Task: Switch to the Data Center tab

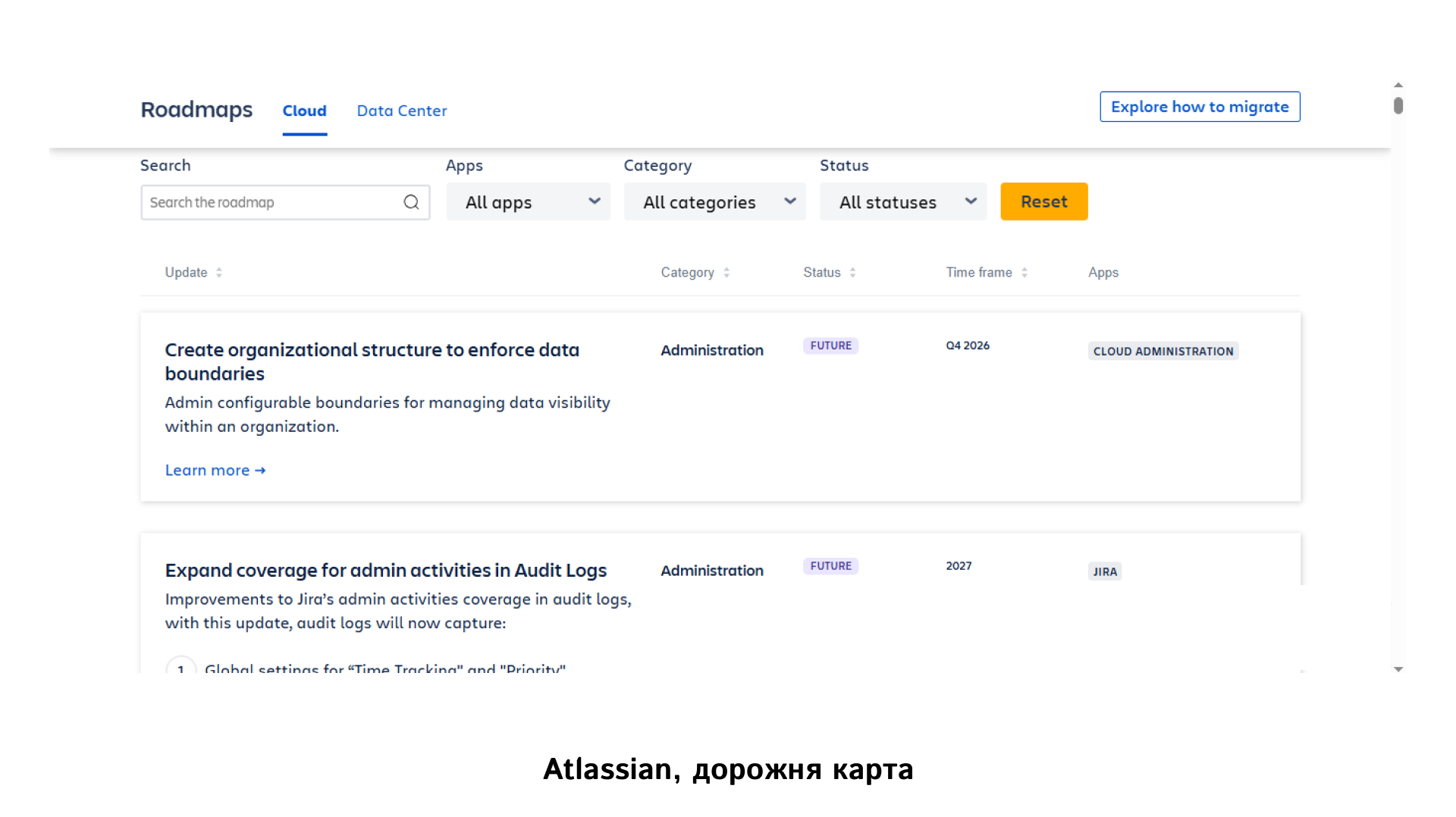Action: (401, 111)
